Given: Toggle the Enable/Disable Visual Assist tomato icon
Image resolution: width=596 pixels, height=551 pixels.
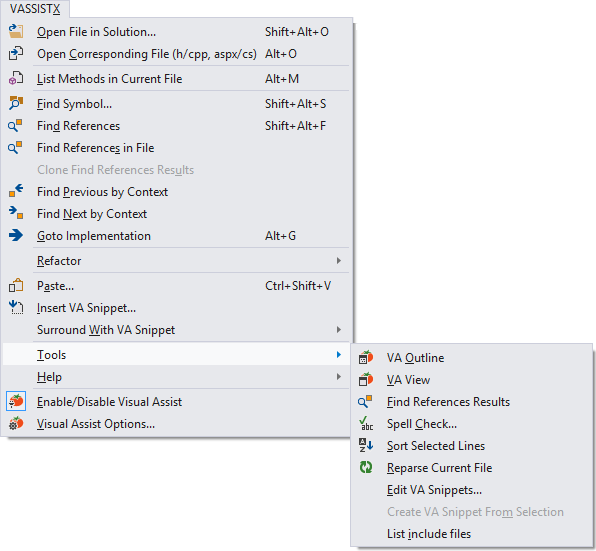Looking at the screenshot, I should click(16, 401).
